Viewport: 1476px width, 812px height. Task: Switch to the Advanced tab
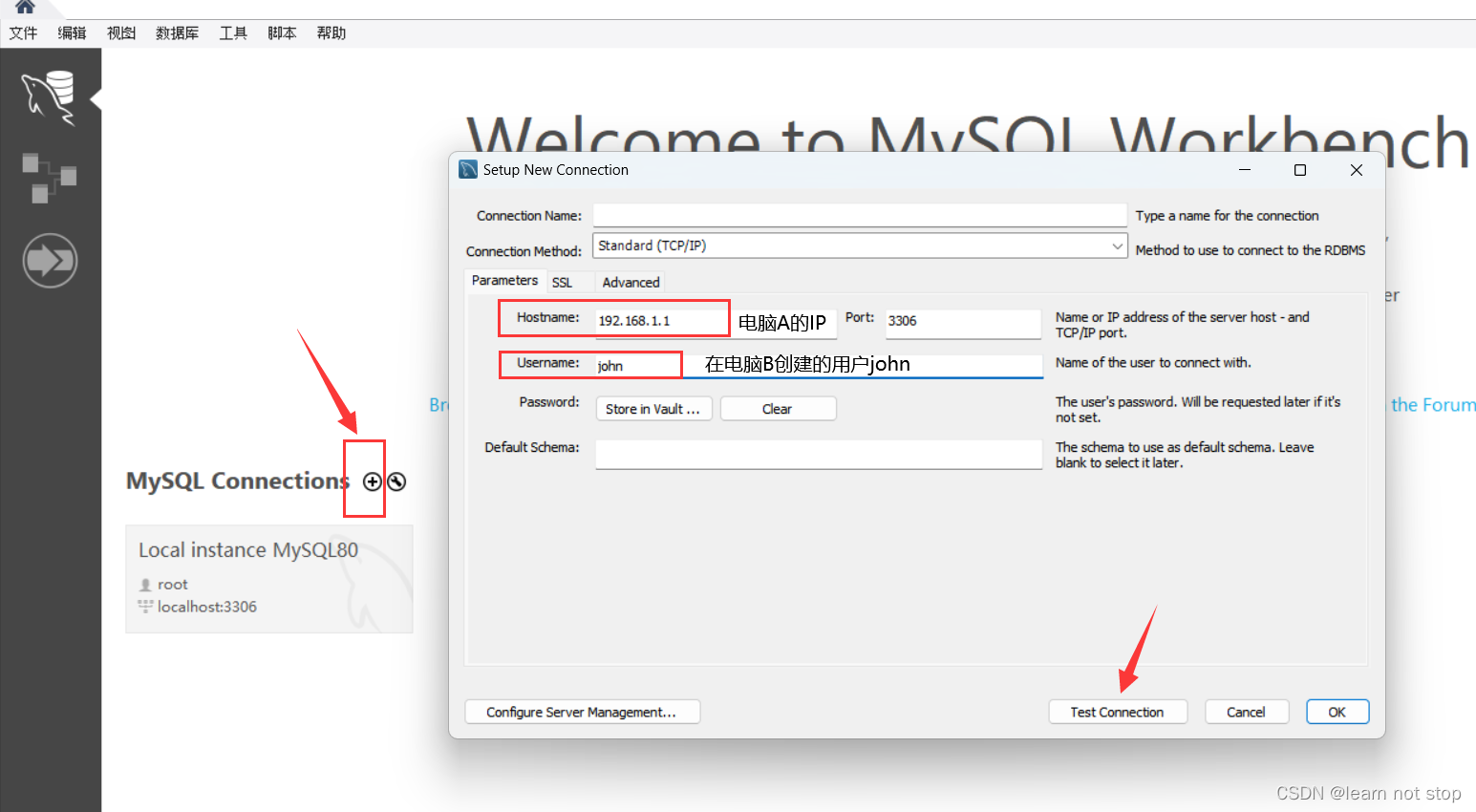(630, 282)
